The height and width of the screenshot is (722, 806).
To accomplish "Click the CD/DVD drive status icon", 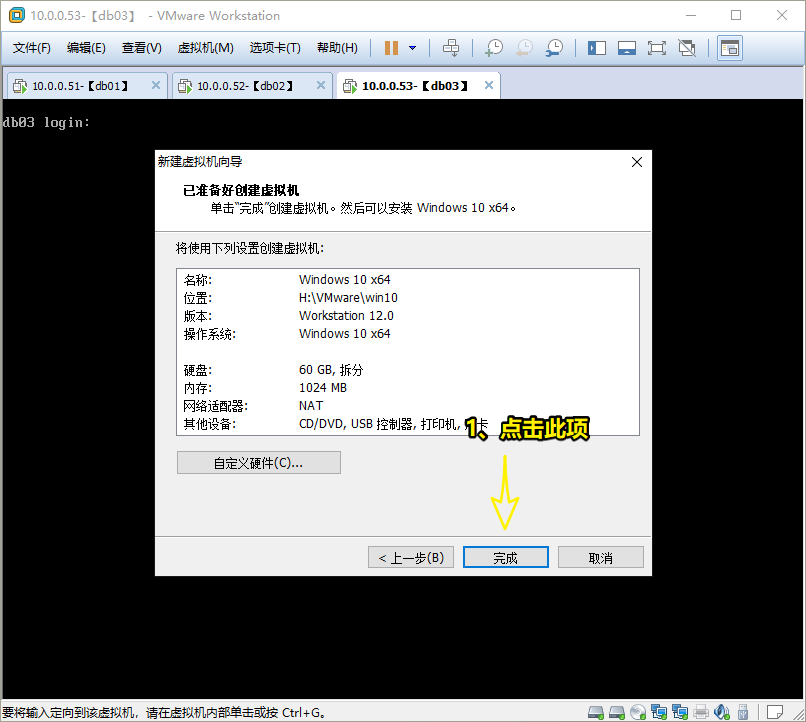I will point(638,712).
